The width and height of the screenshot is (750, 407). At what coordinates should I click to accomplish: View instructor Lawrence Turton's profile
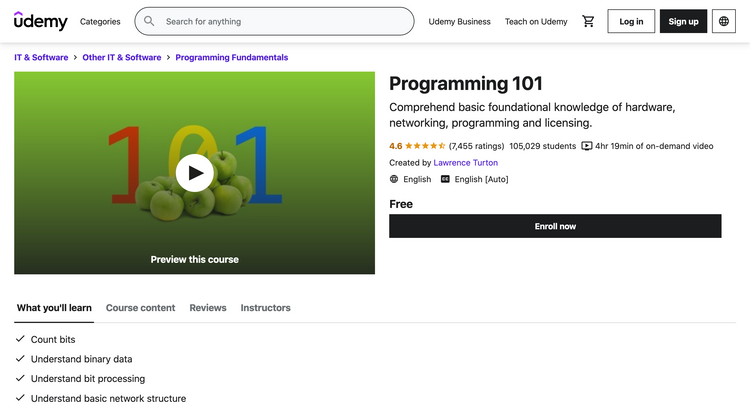coord(465,162)
